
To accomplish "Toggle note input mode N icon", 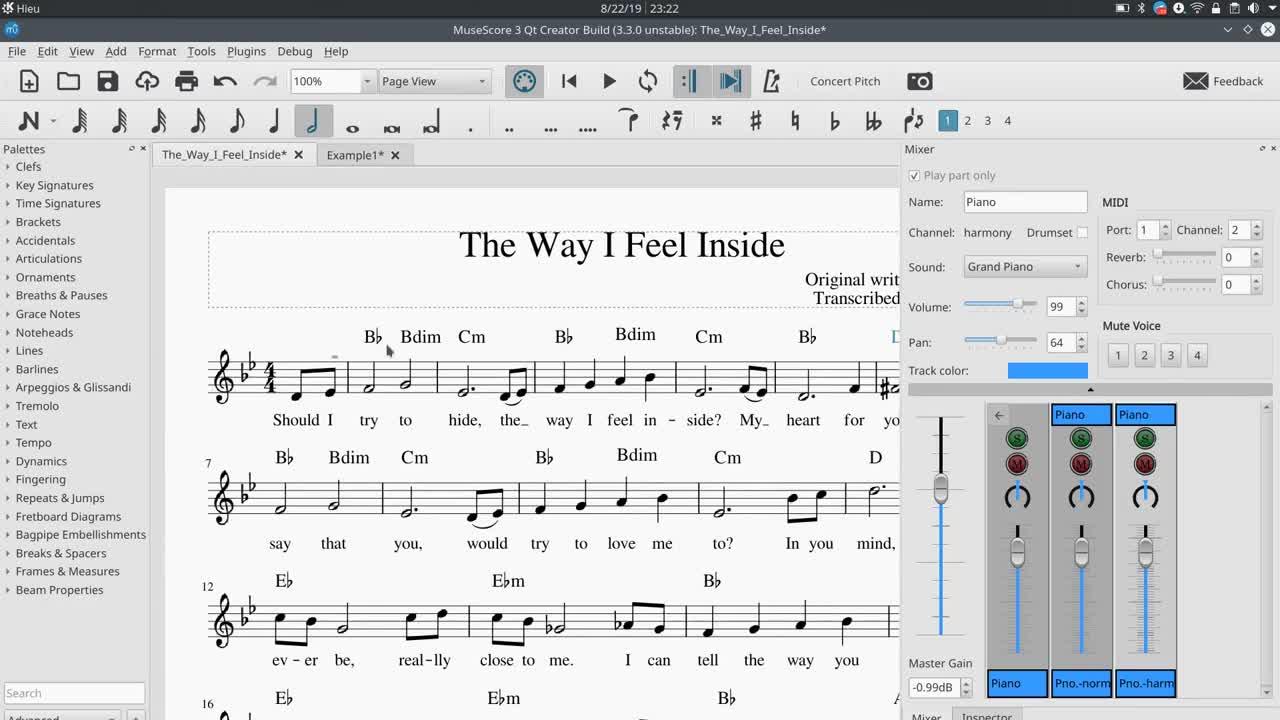I will coord(29,121).
